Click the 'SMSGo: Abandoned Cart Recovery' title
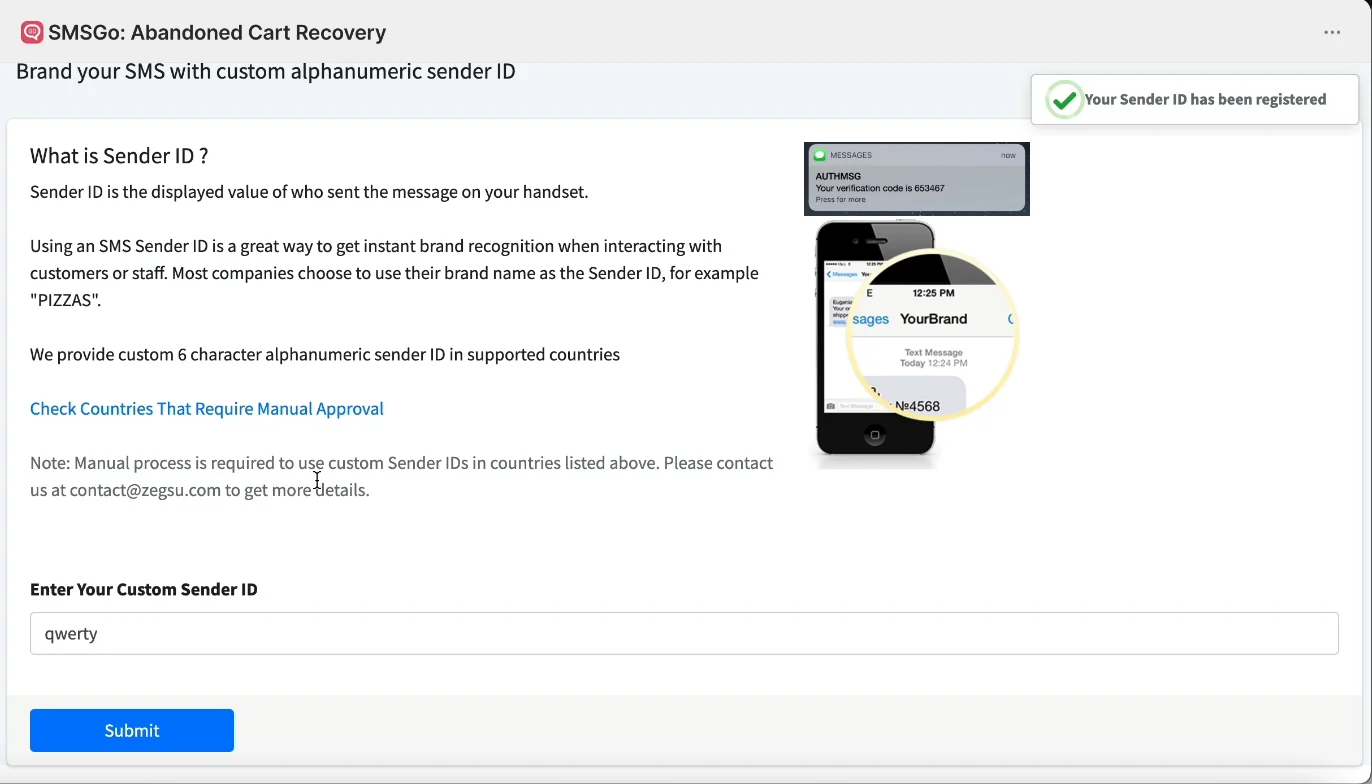This screenshot has height=784, width=1372. pyautogui.click(x=217, y=33)
